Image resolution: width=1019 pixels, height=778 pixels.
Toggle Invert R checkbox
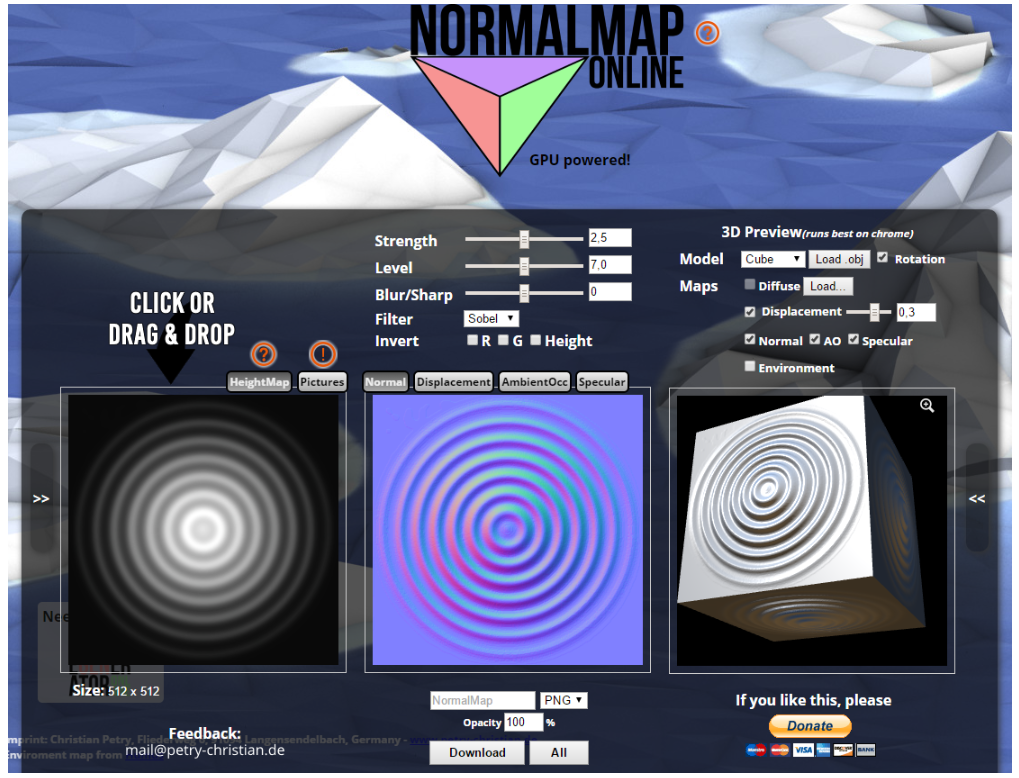(472, 340)
